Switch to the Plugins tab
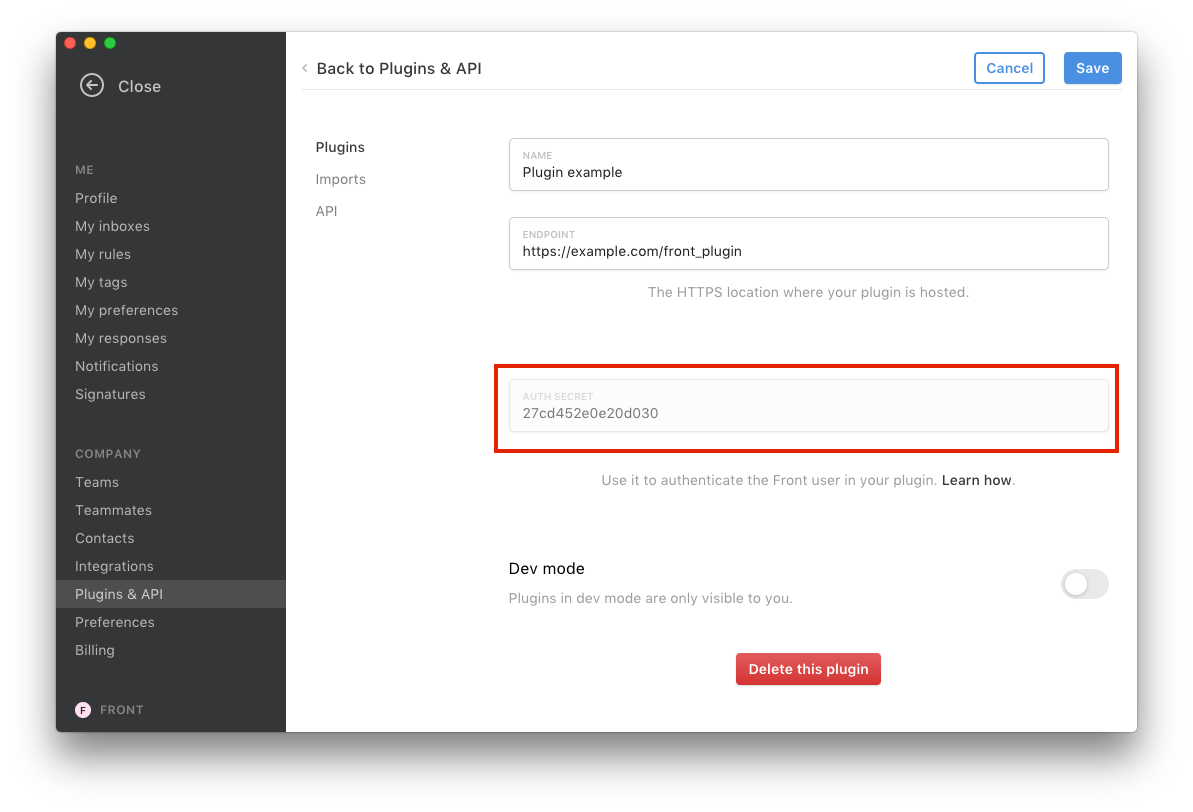This screenshot has width=1193, height=812. pyautogui.click(x=340, y=148)
